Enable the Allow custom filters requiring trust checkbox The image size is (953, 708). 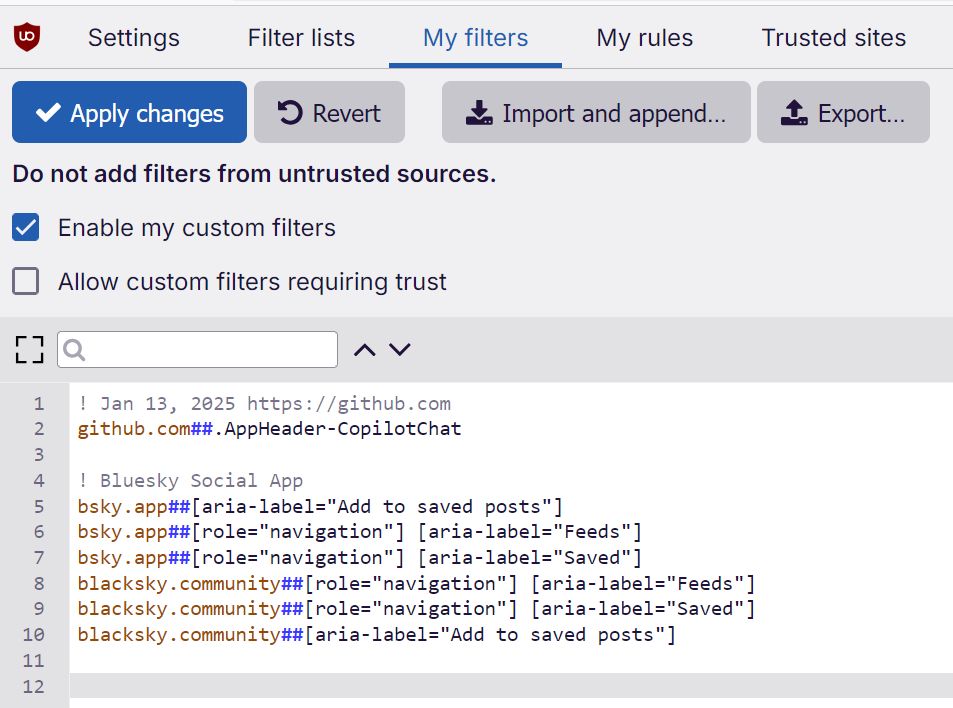pyautogui.click(x=25, y=281)
